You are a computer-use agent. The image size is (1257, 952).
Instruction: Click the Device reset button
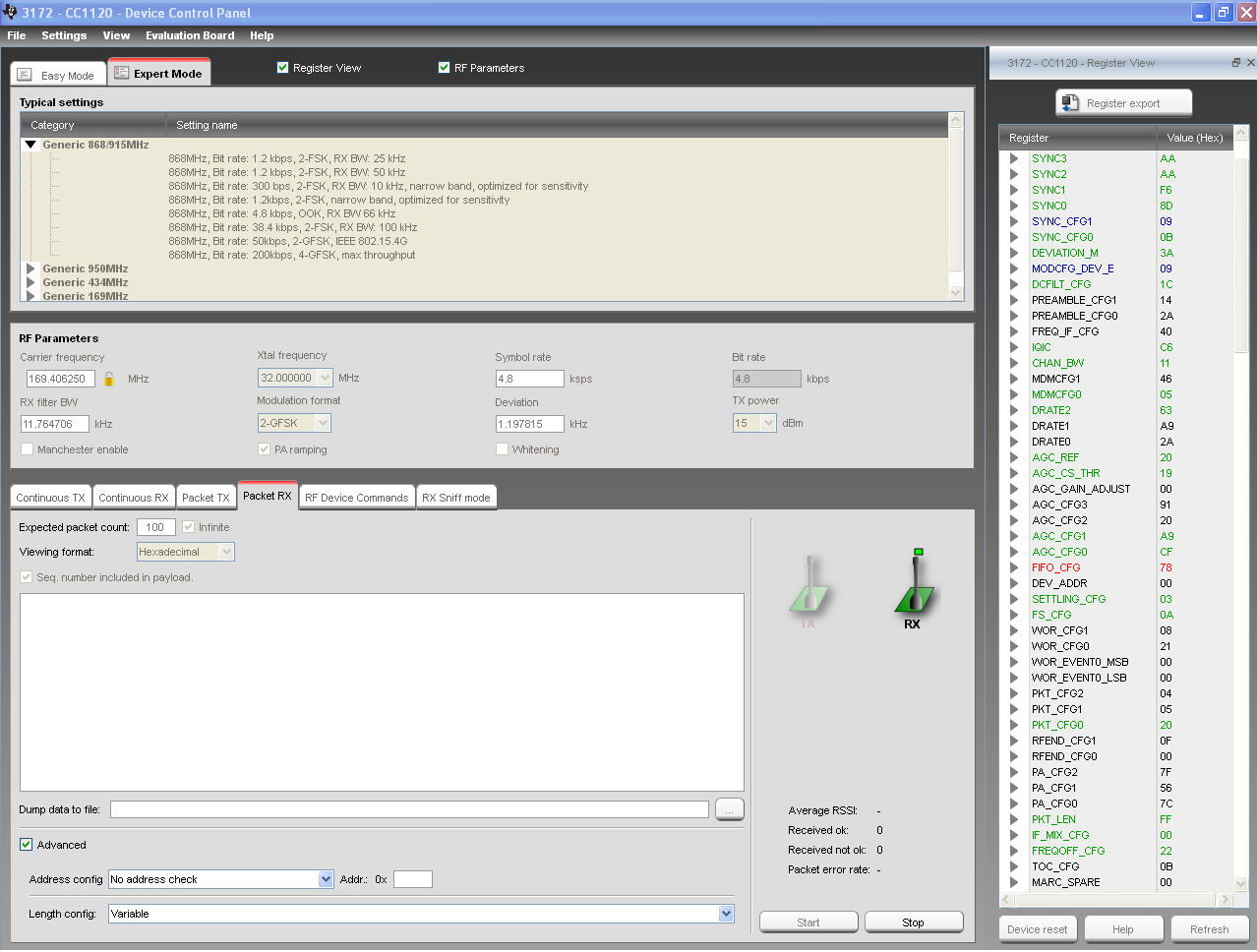1038,929
